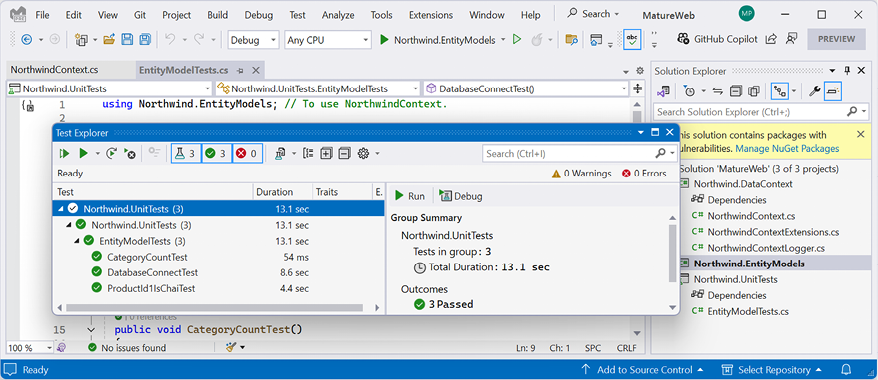878x380 pixels.
Task: Repeat the last test run
Action: click(x=111, y=153)
